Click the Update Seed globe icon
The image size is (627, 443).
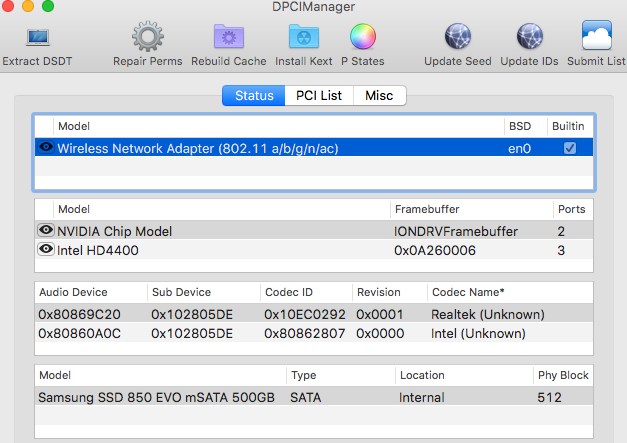457,37
